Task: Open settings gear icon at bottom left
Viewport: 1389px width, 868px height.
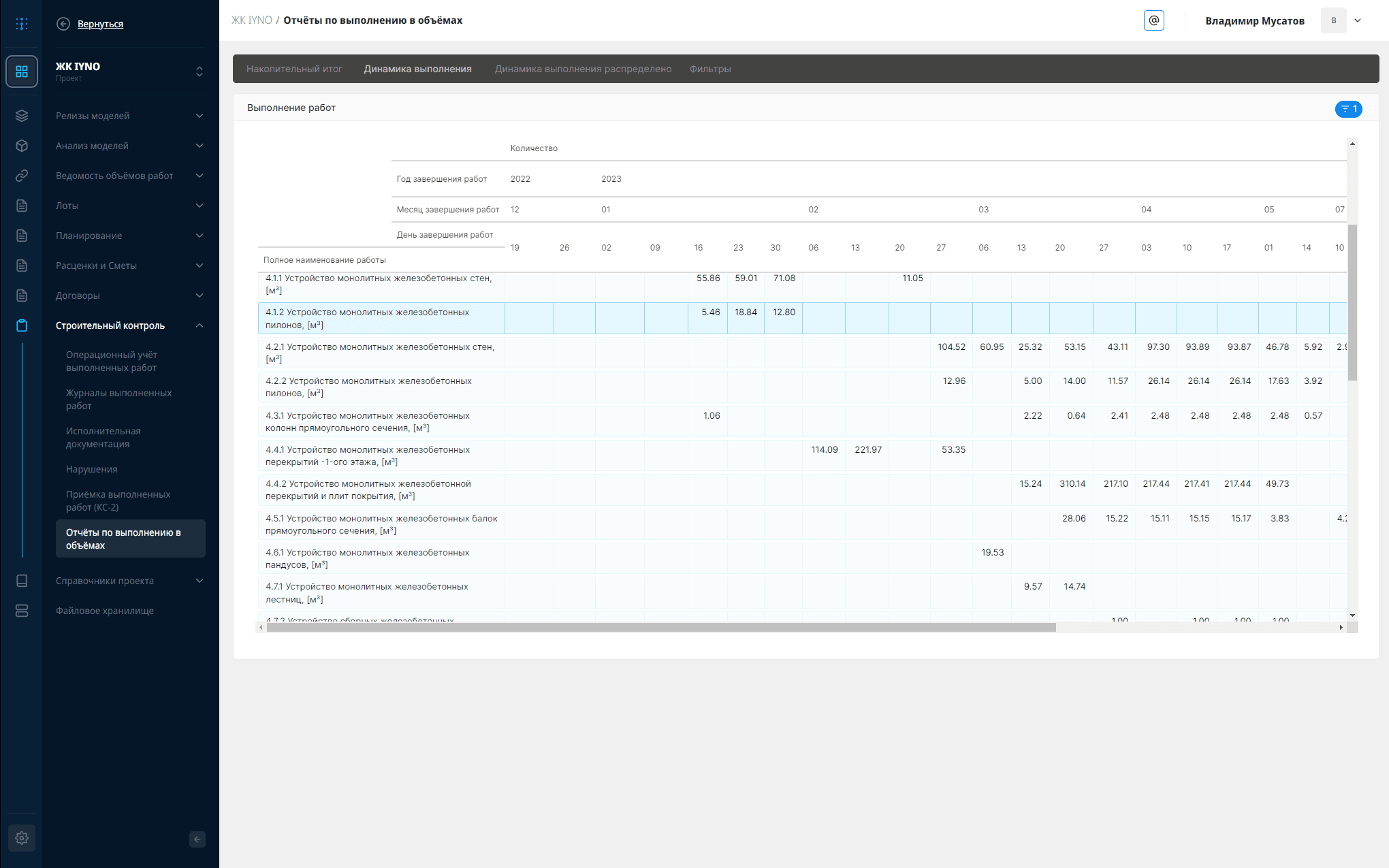Action: pos(22,838)
